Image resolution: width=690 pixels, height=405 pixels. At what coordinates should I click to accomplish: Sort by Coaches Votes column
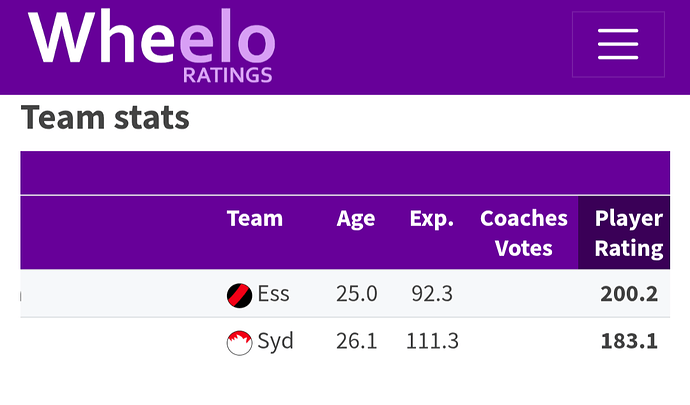click(x=524, y=233)
